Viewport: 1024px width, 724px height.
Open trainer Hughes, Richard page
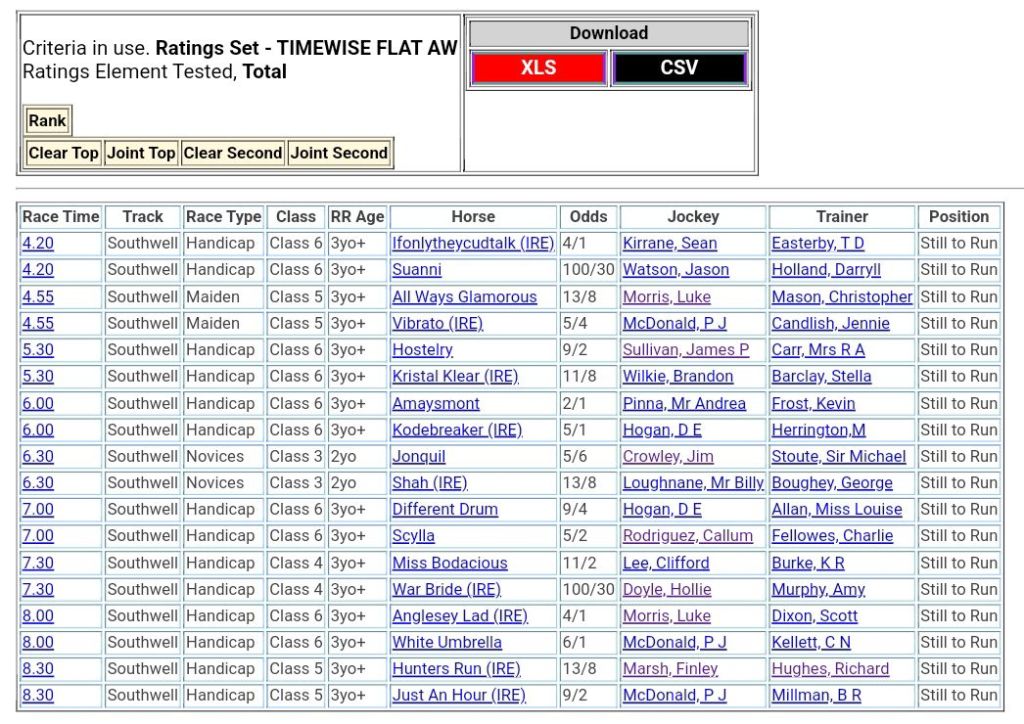point(829,669)
